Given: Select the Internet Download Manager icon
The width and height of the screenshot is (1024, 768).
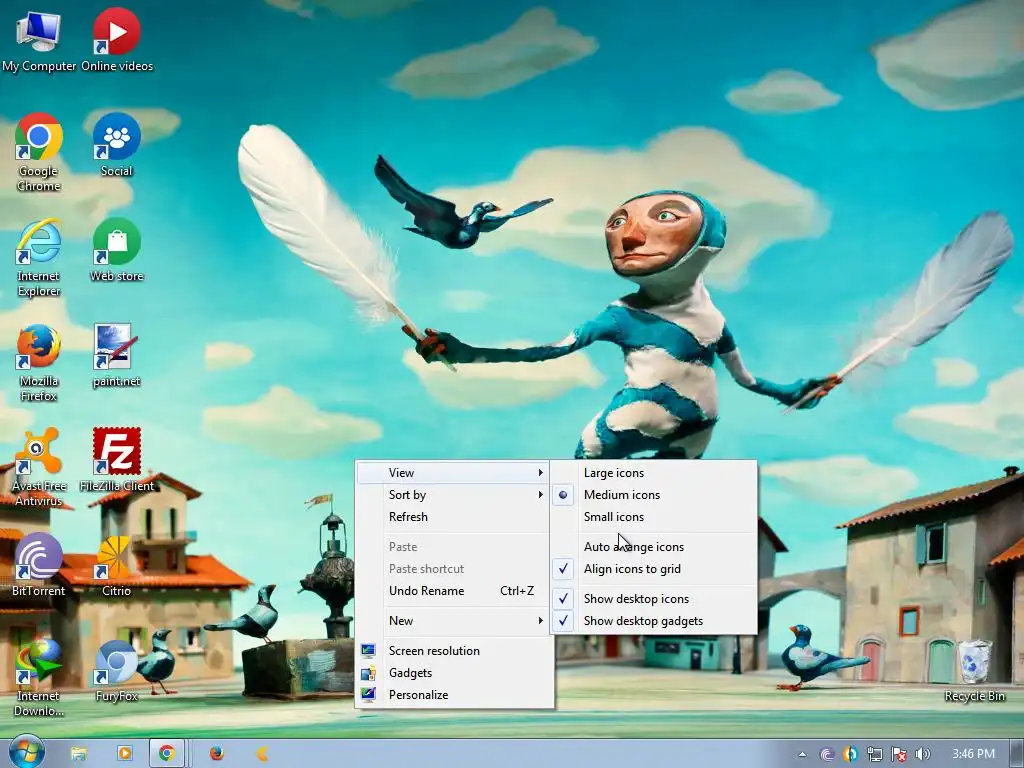Looking at the screenshot, I should [39, 678].
